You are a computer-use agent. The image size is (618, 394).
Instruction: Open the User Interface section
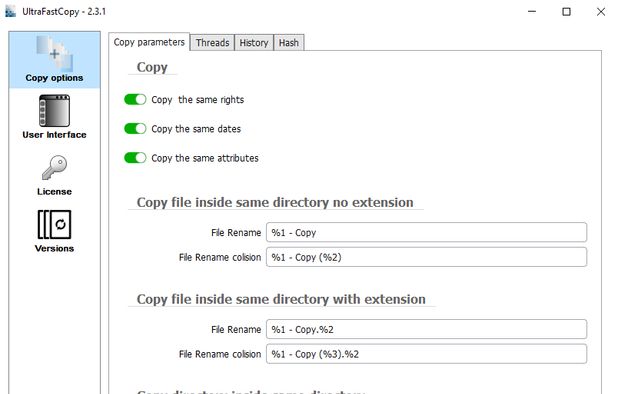(x=54, y=117)
